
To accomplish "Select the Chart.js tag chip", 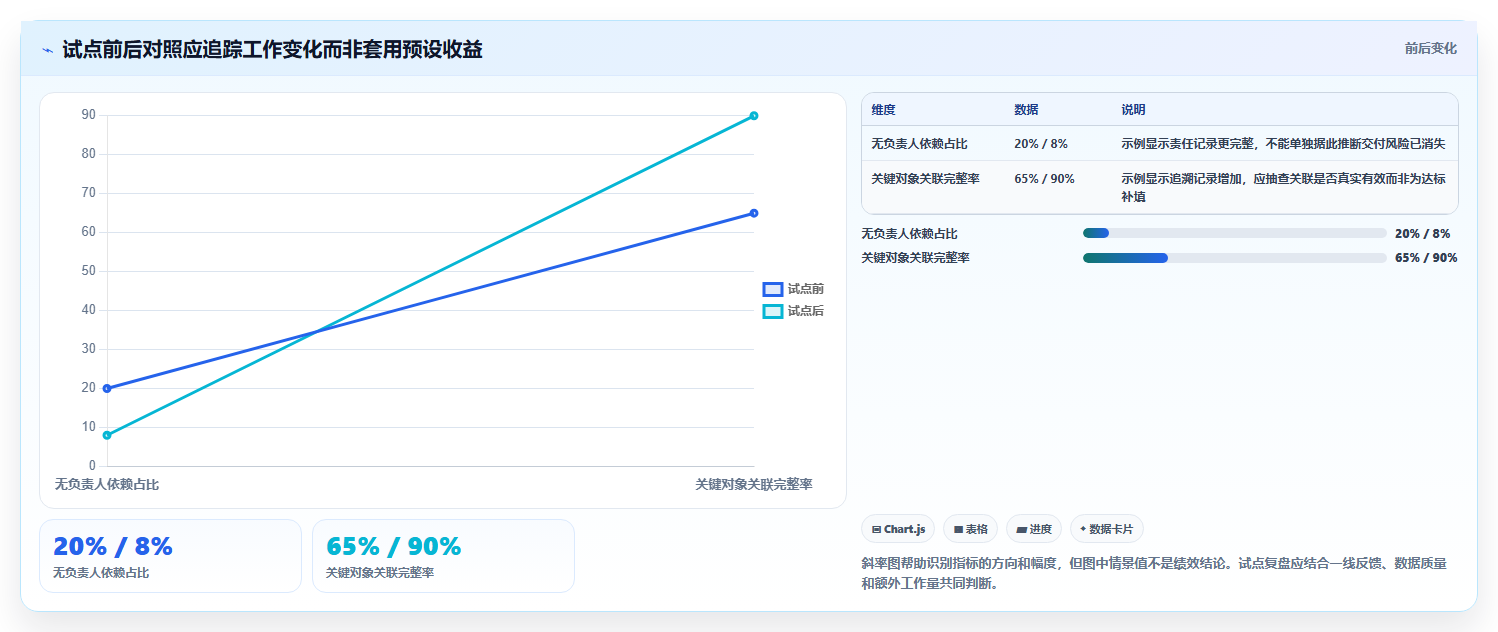I will 898,529.
